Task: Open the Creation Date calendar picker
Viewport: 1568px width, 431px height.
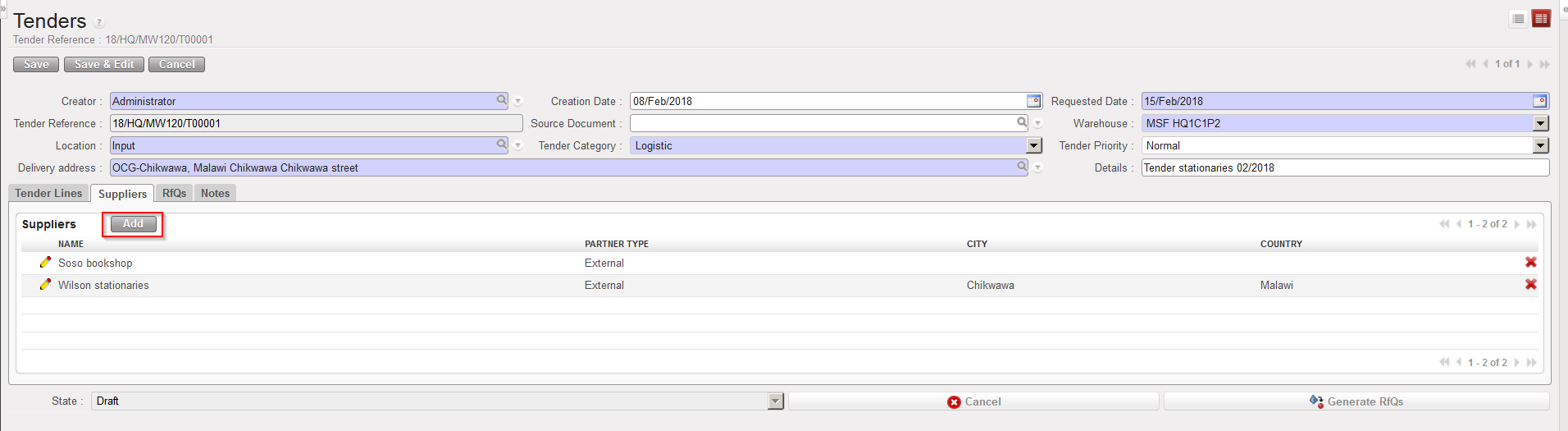Action: [1033, 101]
